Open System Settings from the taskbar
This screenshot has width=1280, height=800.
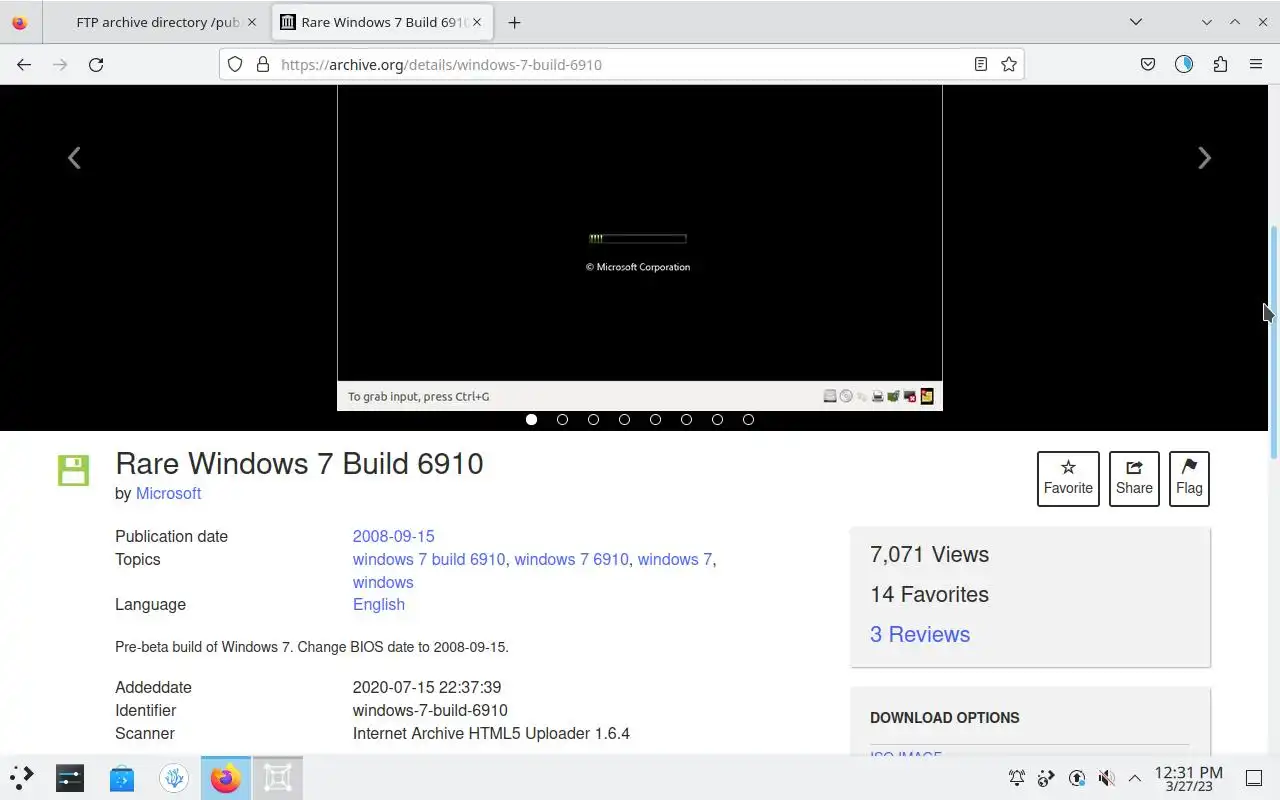pyautogui.click(x=70, y=777)
